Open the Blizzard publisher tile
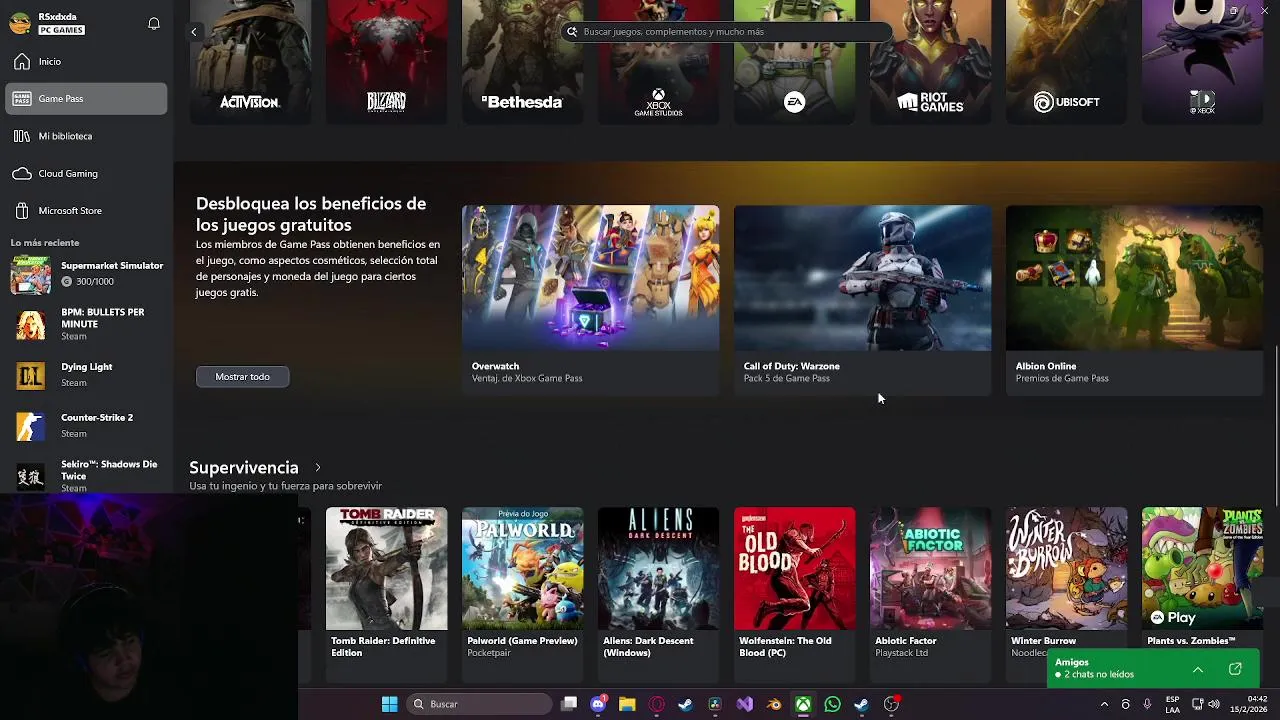 [386, 62]
